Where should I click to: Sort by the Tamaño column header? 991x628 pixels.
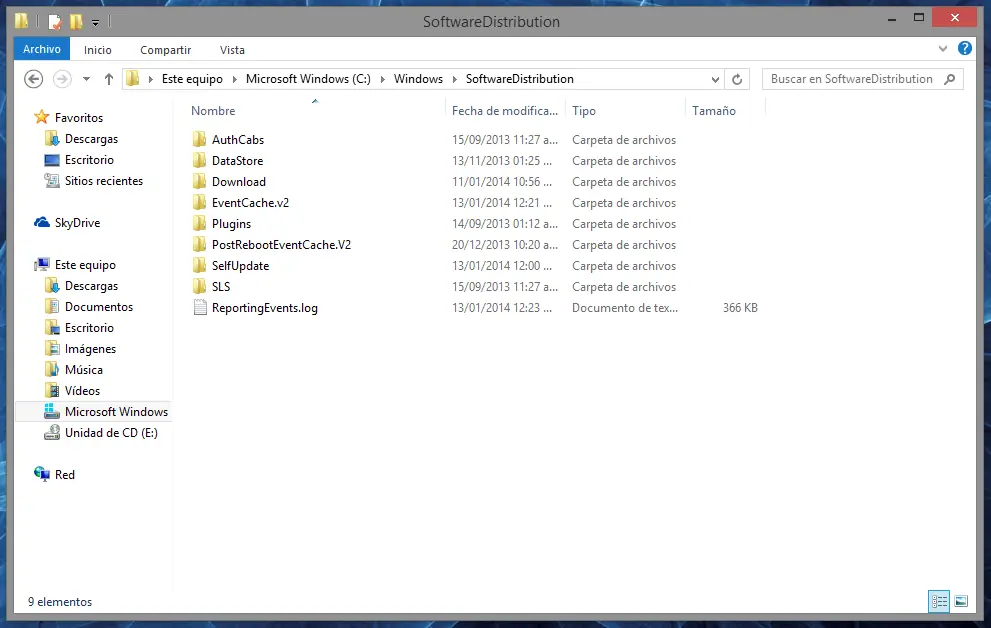tap(714, 111)
